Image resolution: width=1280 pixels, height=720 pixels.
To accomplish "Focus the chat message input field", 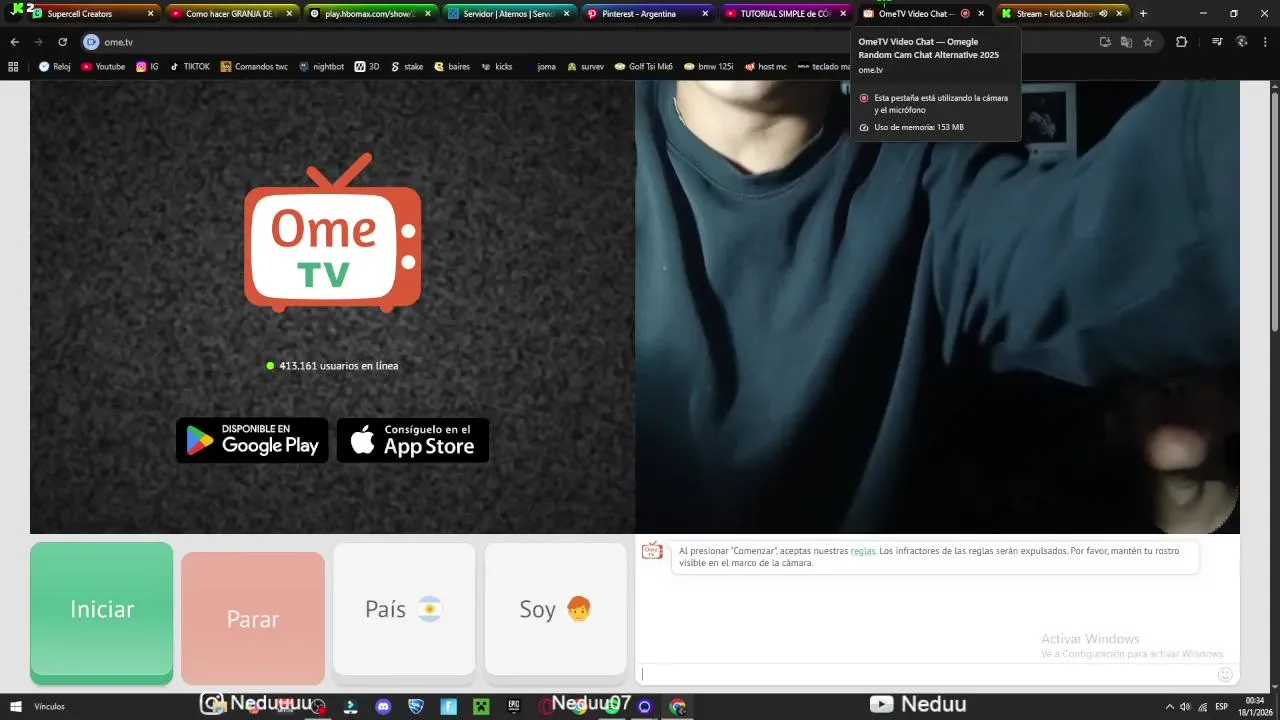I will point(925,674).
